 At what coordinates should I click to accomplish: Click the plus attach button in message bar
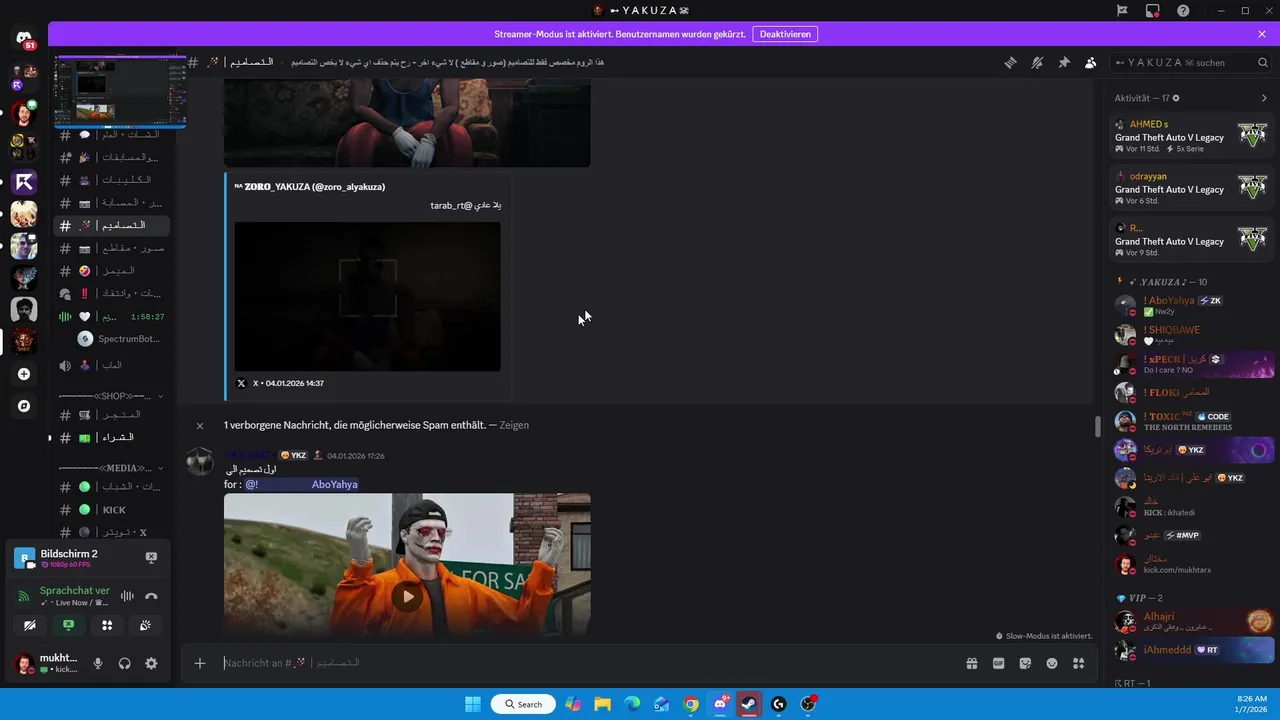coord(200,663)
